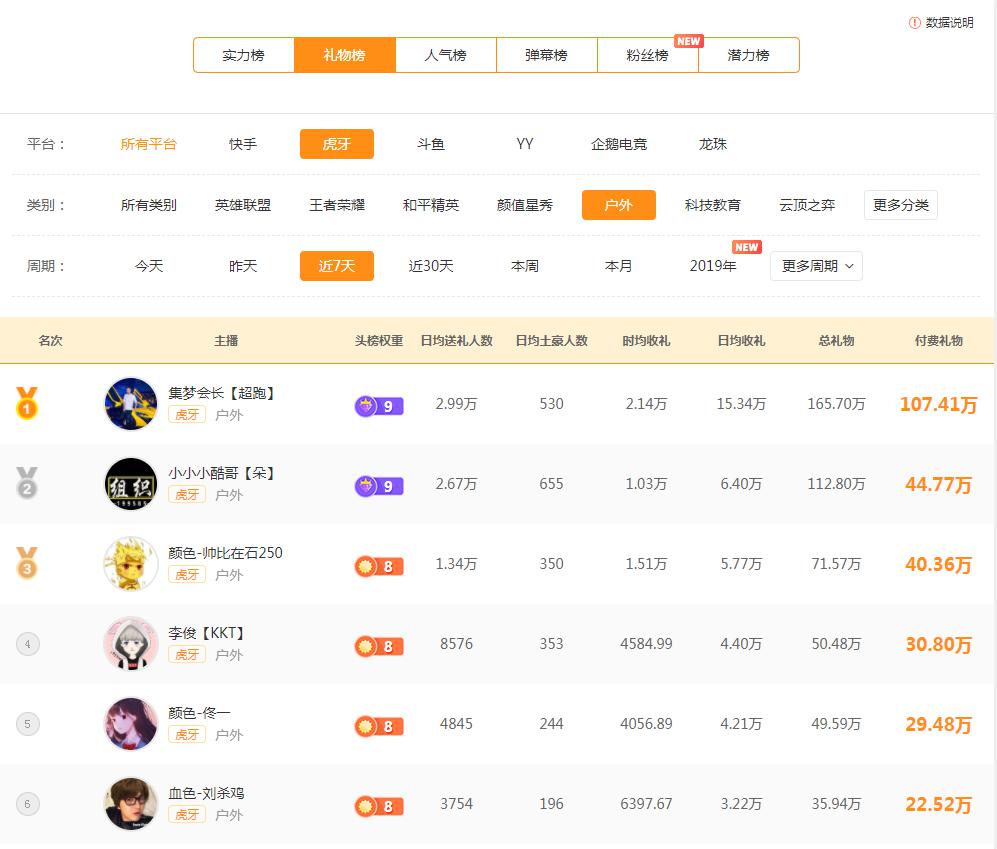The width and height of the screenshot is (997, 849).
Task: Open avatar of 颜色-佟一
Action: pos(131,724)
